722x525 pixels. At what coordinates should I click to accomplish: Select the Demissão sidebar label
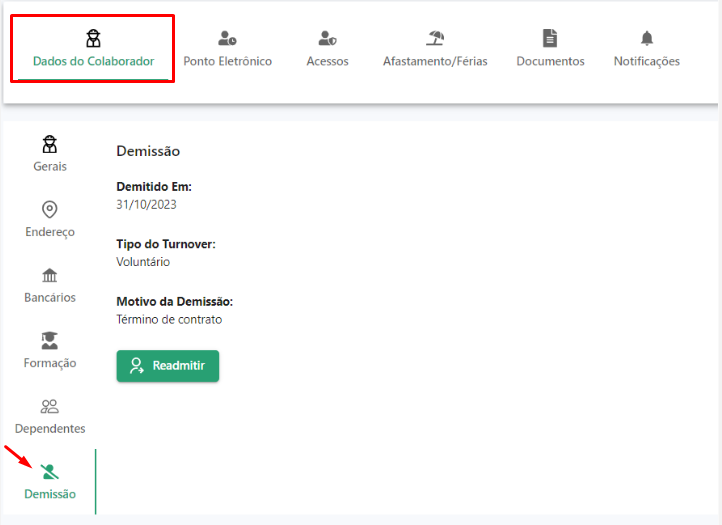click(50, 494)
